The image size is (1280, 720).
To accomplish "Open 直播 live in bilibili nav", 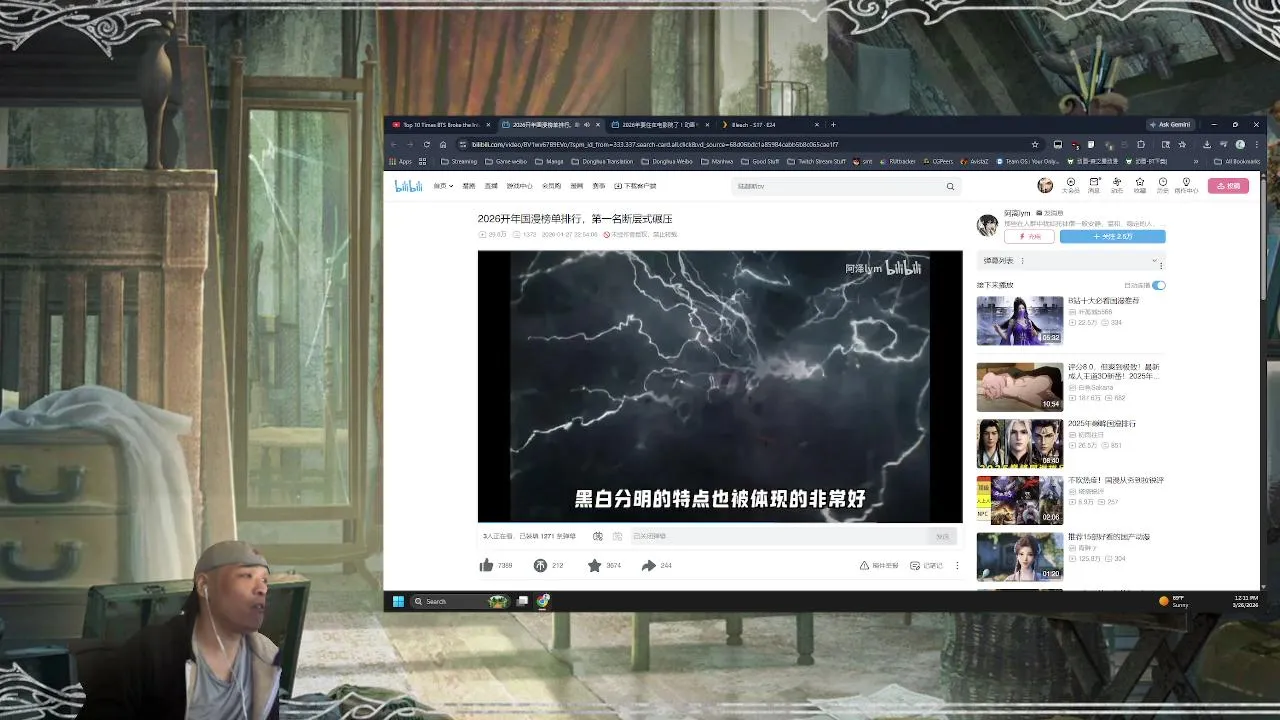I will [491, 186].
